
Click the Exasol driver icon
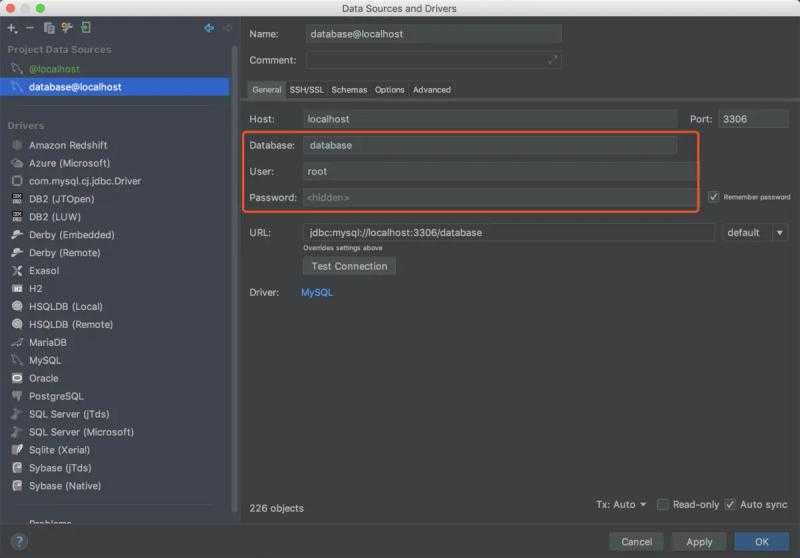(17, 271)
